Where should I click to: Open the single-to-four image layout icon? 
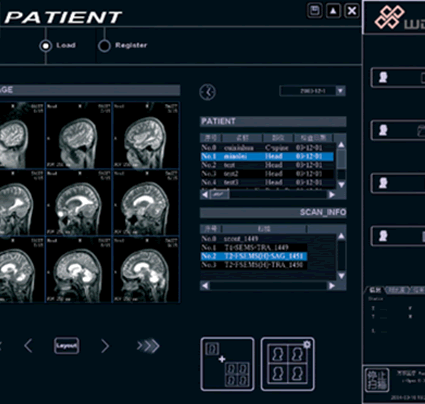click(227, 364)
